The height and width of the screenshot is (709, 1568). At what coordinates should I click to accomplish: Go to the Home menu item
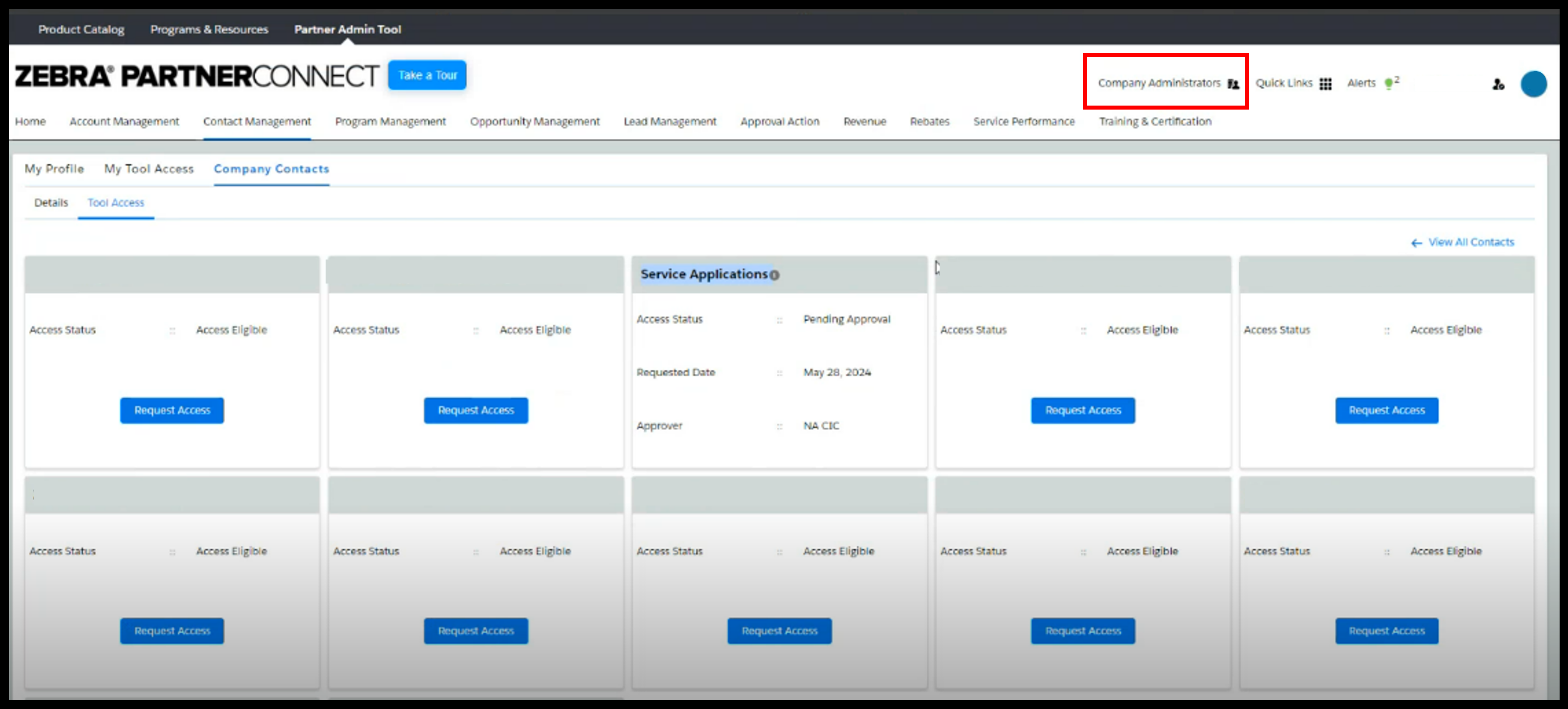click(x=30, y=121)
